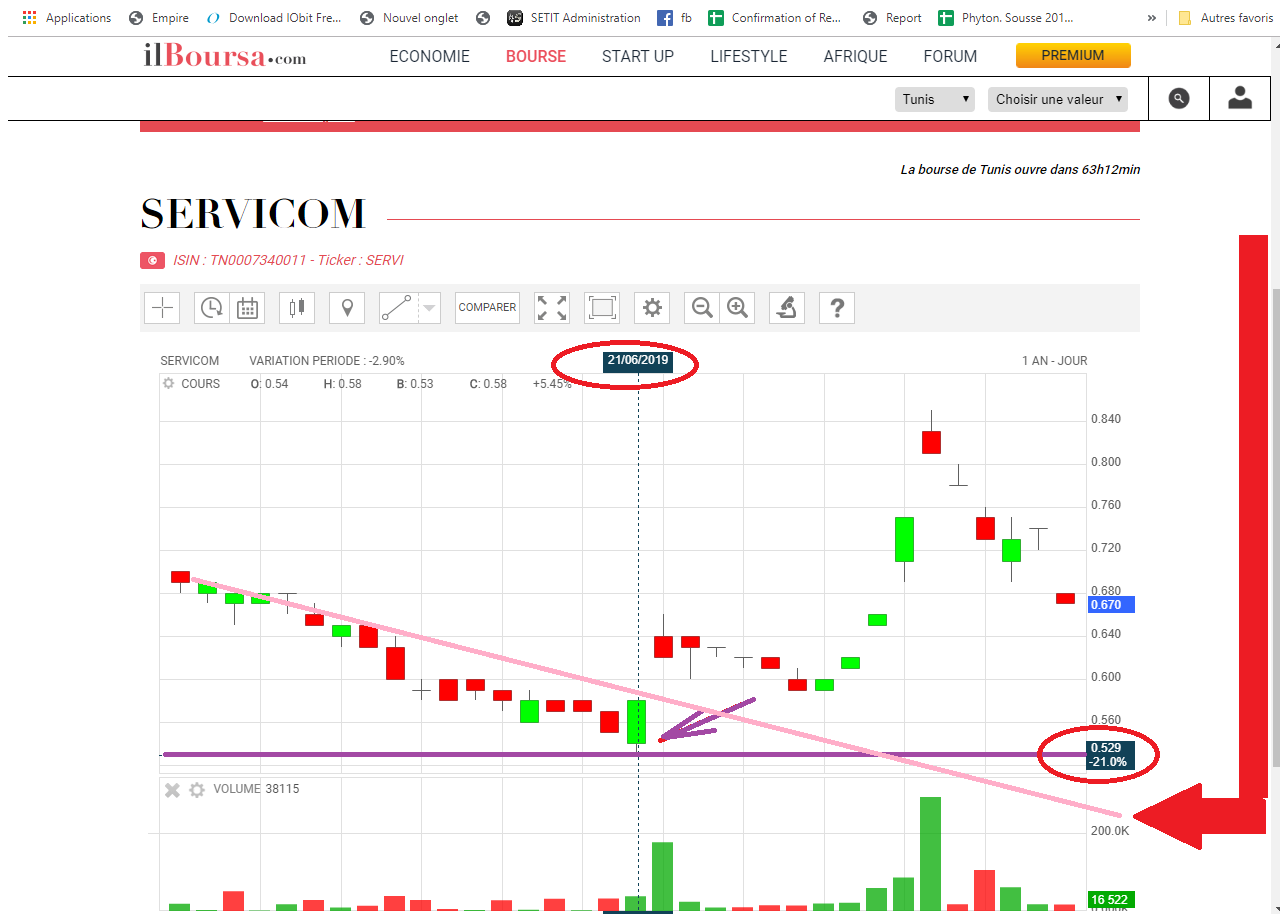This screenshot has width=1282, height=914.
Task: Open the Nouvel onglet bookmark
Action: (409, 18)
